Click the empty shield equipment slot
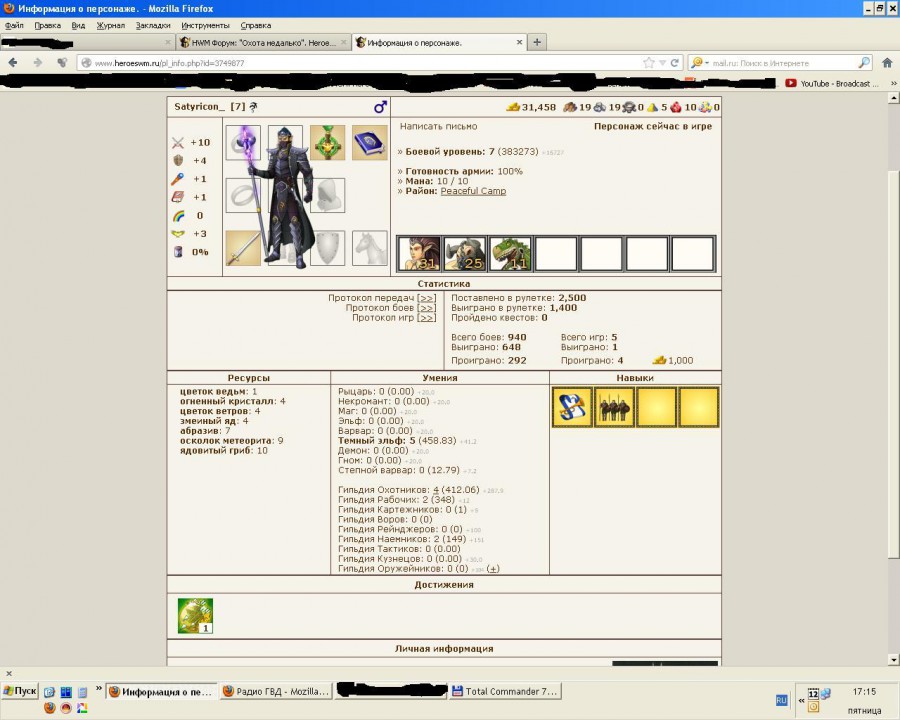900x720 pixels. coord(328,248)
